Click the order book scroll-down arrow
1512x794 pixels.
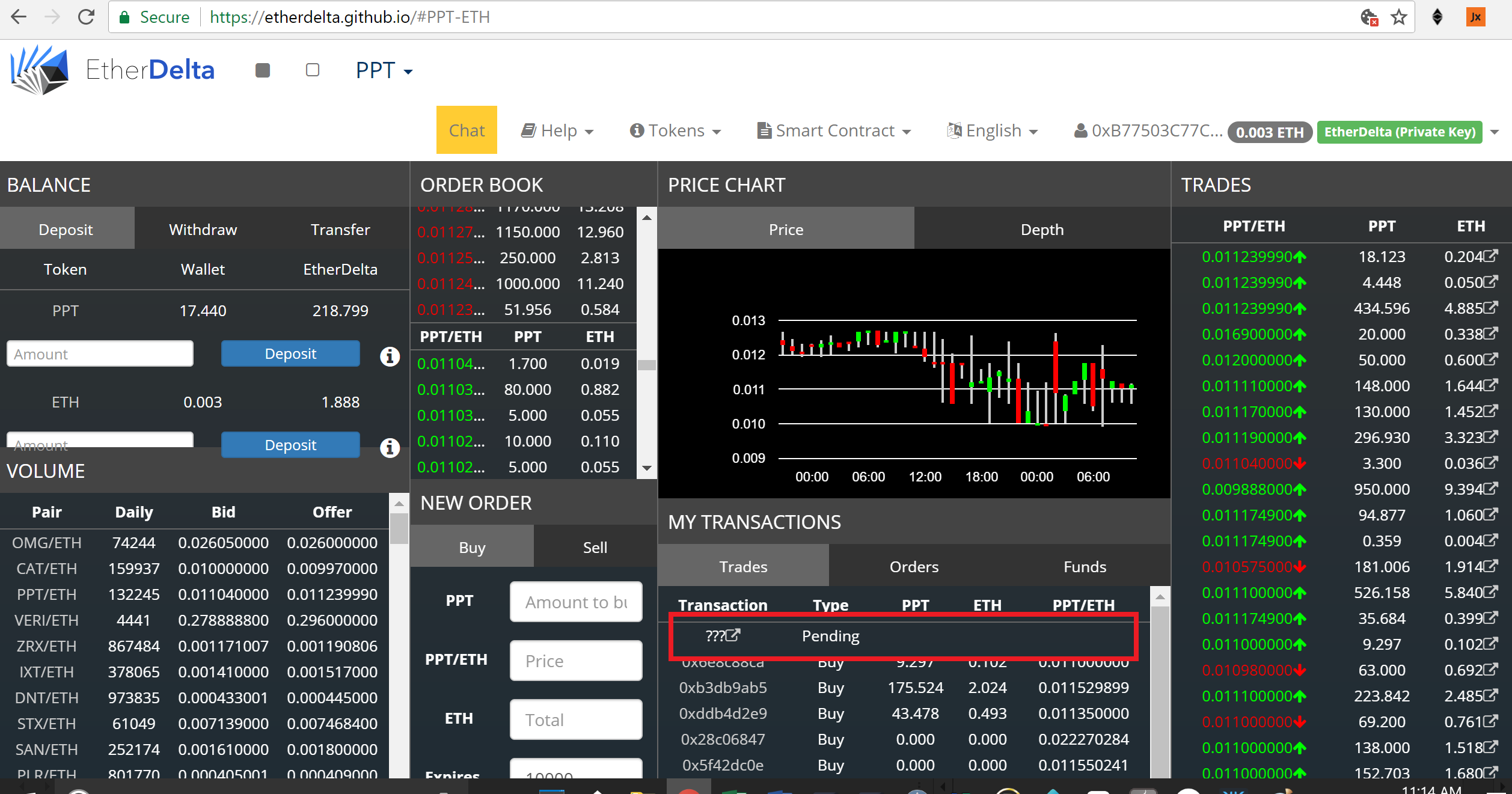[647, 468]
